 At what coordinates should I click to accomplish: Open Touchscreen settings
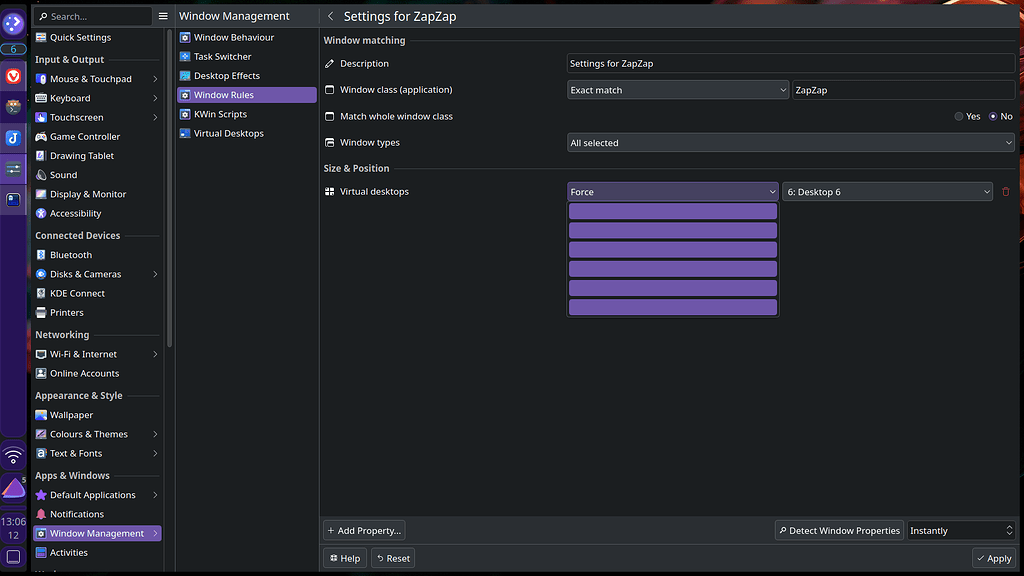[x=97, y=118]
